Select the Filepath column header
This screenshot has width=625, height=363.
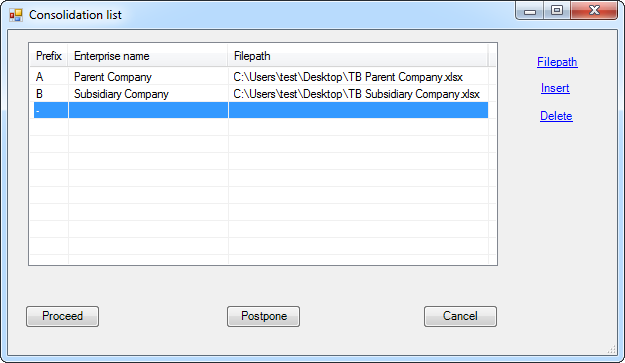tap(358, 56)
